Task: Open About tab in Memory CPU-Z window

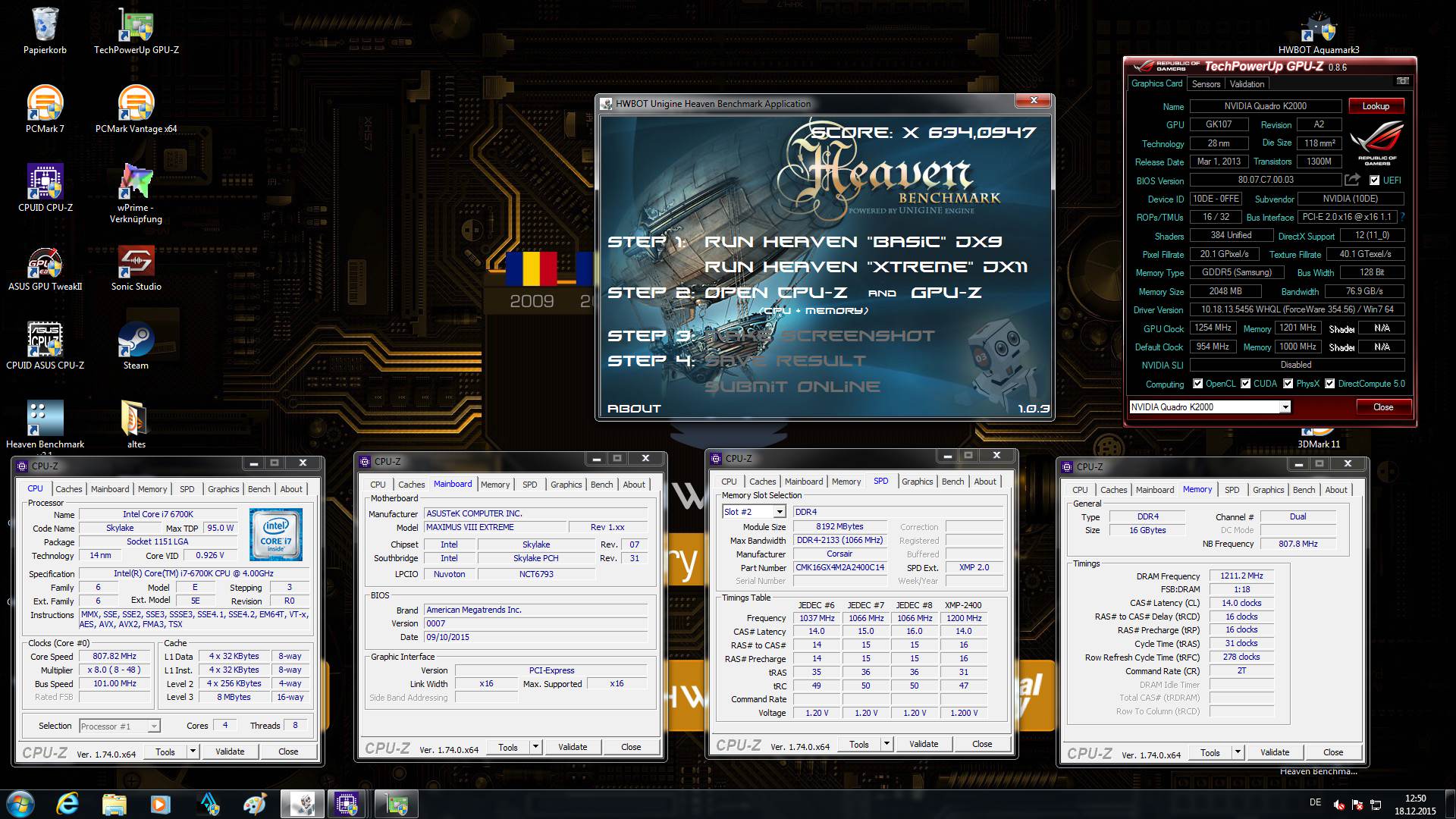Action: point(1336,490)
